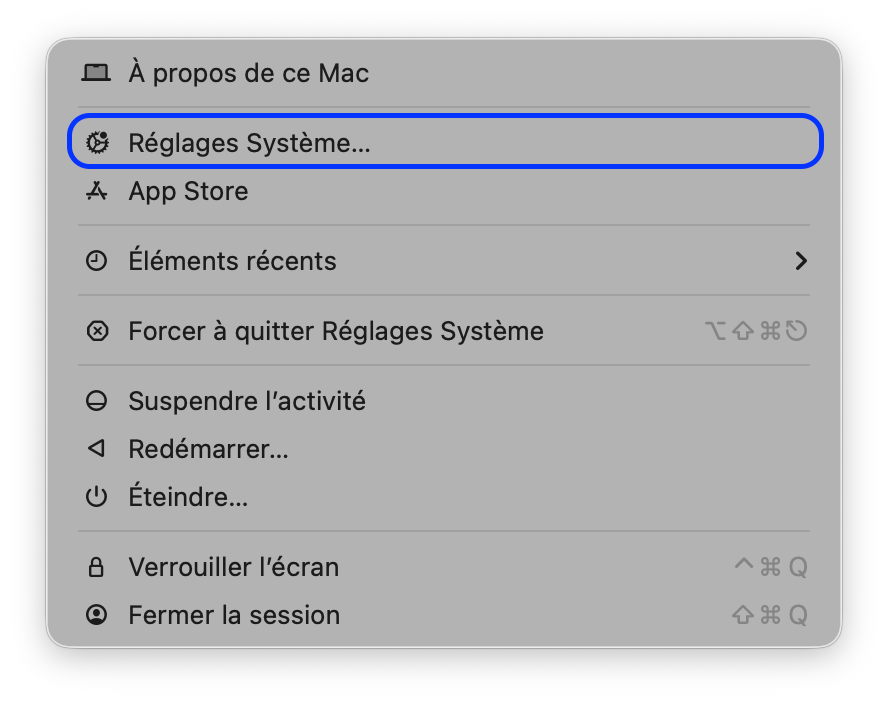This screenshot has height=702, width=888.
Task: Click the power icon beside Éteindre
Action: click(96, 497)
